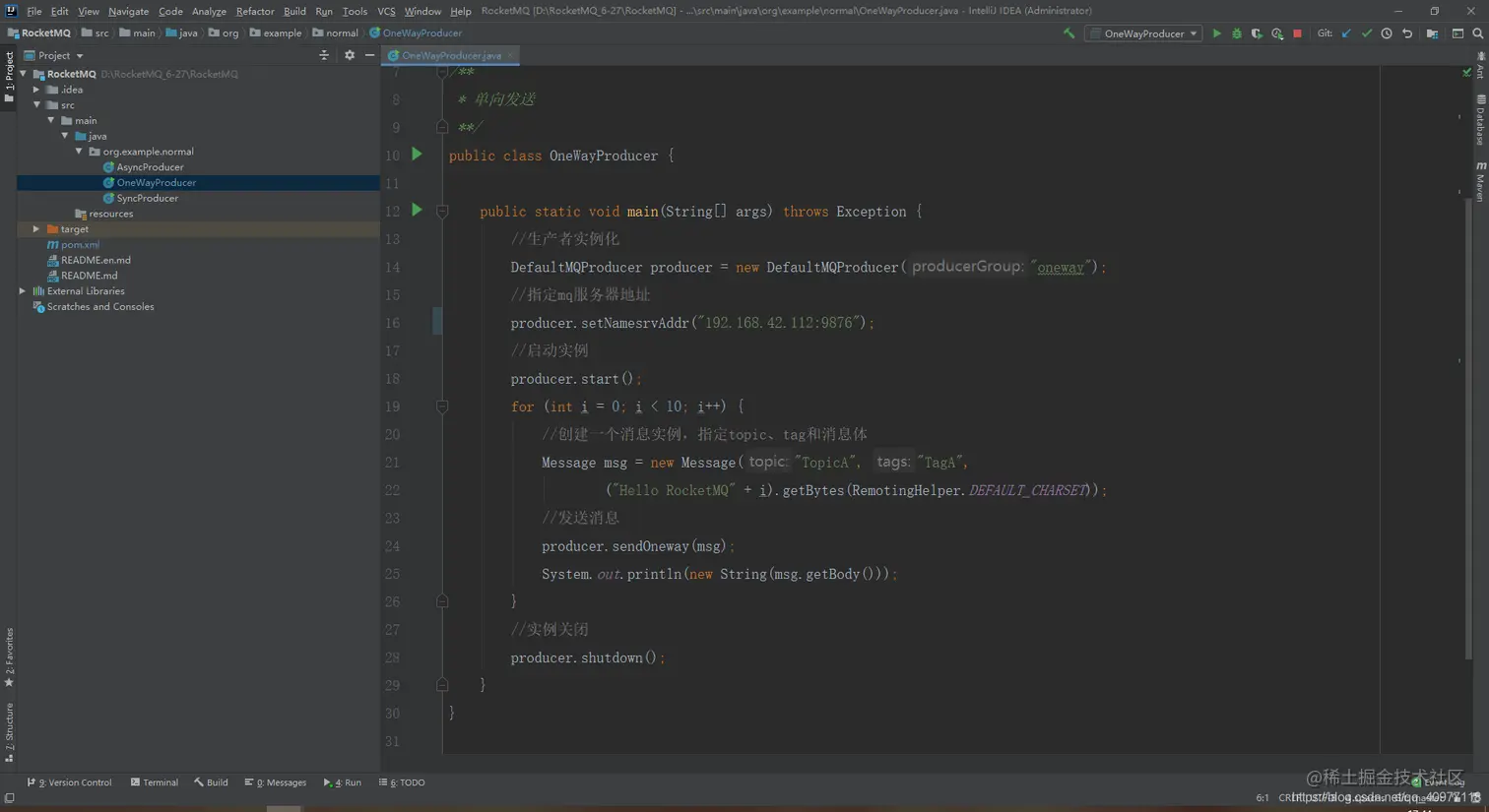This screenshot has height=812, width=1489.
Task: Open Version Control tool window
Action: (70, 782)
